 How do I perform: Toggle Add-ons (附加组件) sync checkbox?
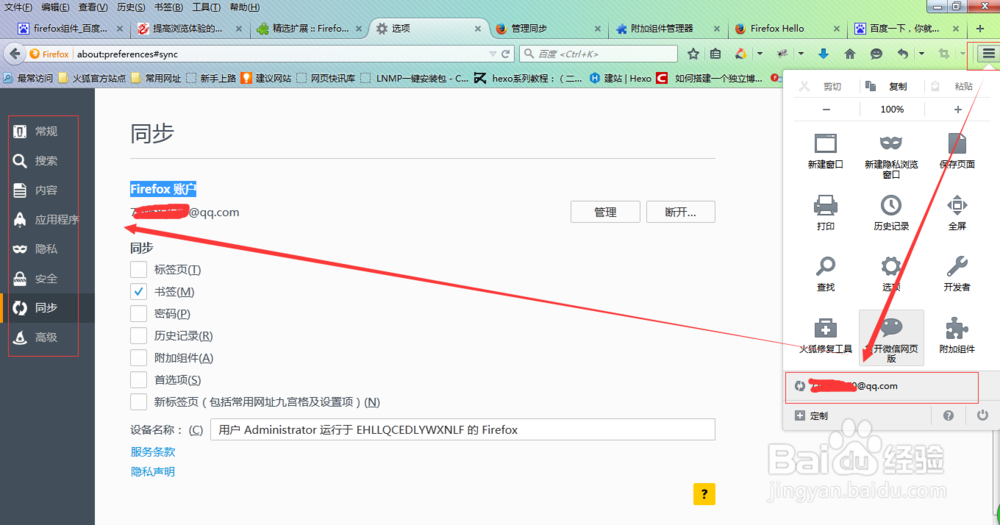tap(138, 357)
